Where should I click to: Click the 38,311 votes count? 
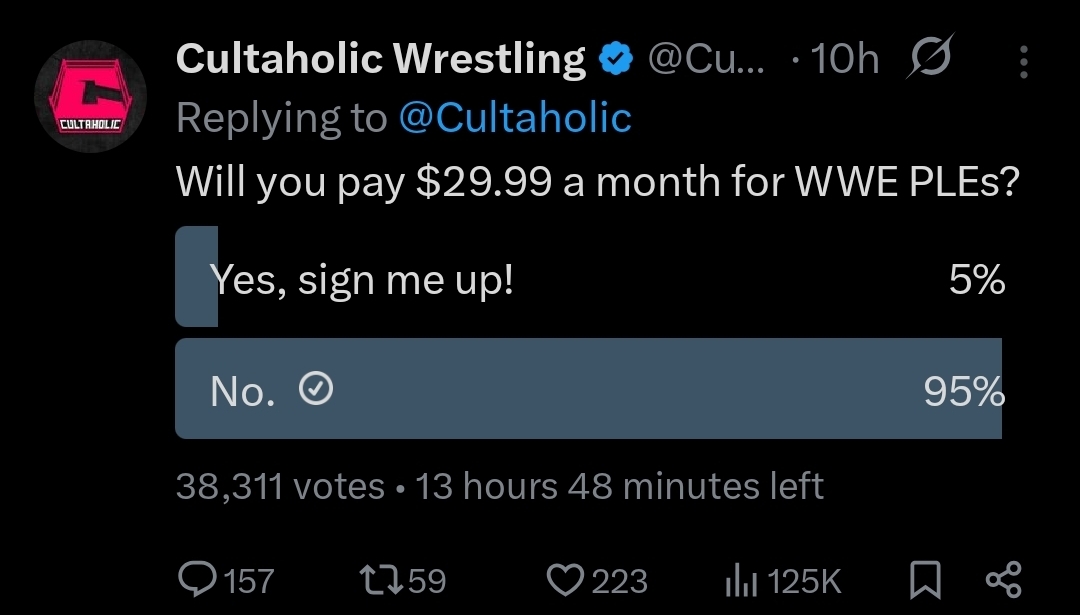(280, 487)
